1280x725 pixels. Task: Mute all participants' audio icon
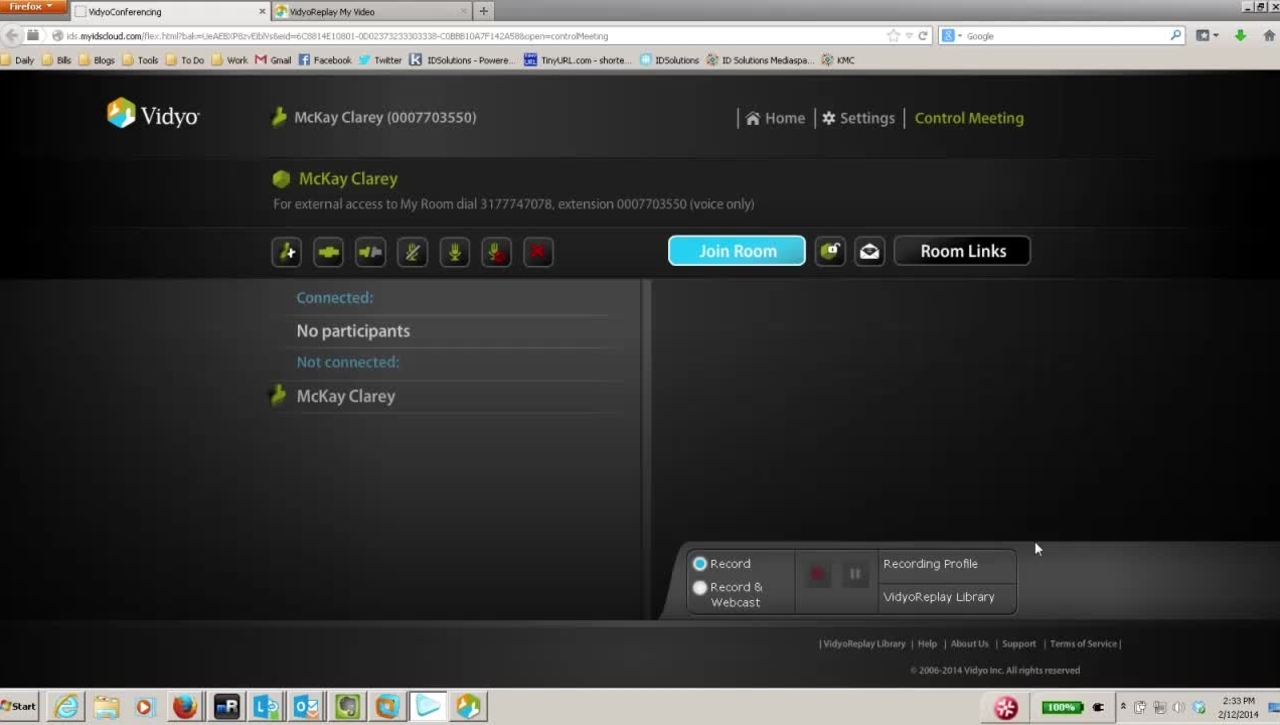(413, 252)
